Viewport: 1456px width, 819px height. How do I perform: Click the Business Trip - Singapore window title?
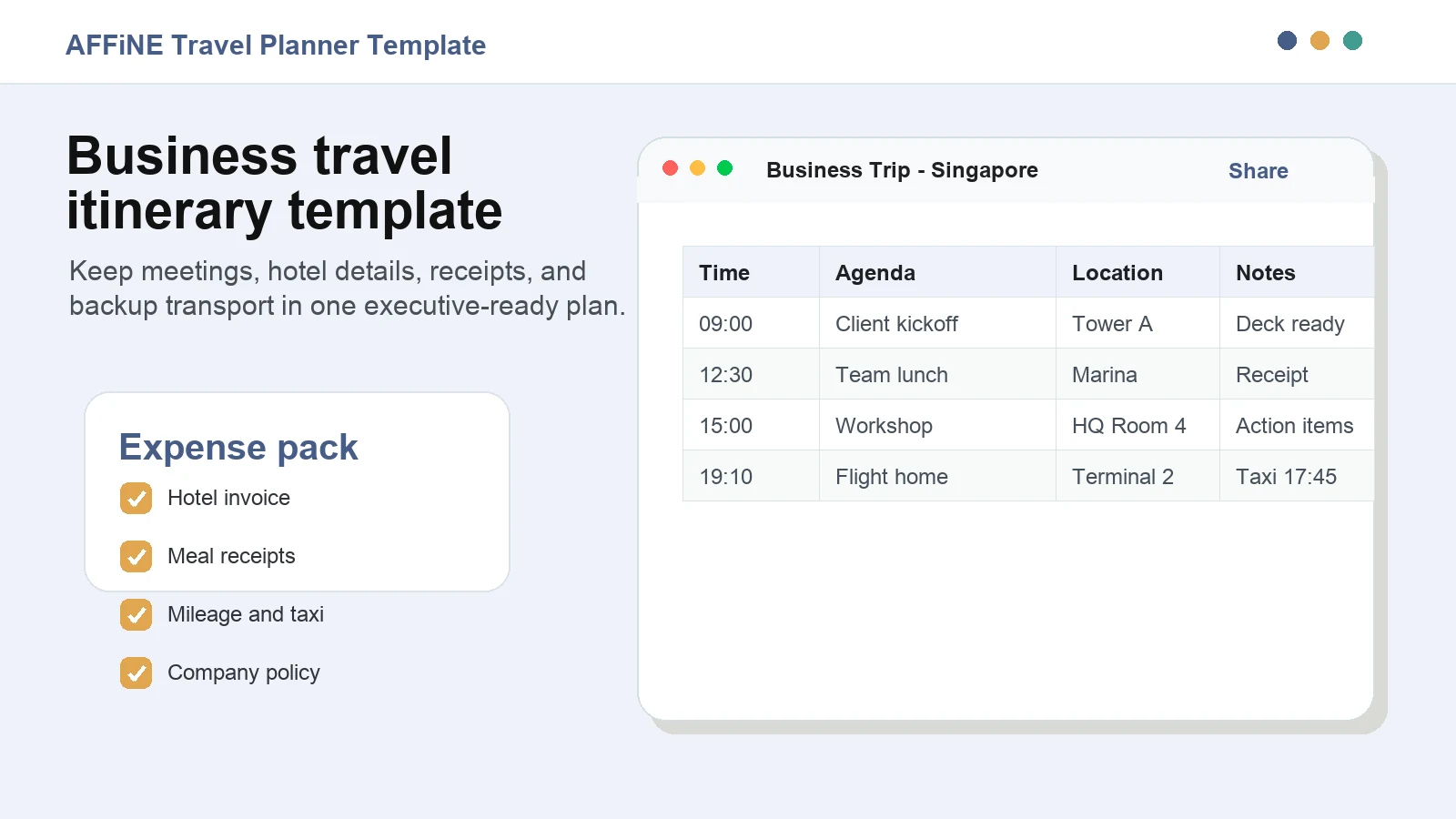pyautogui.click(x=902, y=170)
